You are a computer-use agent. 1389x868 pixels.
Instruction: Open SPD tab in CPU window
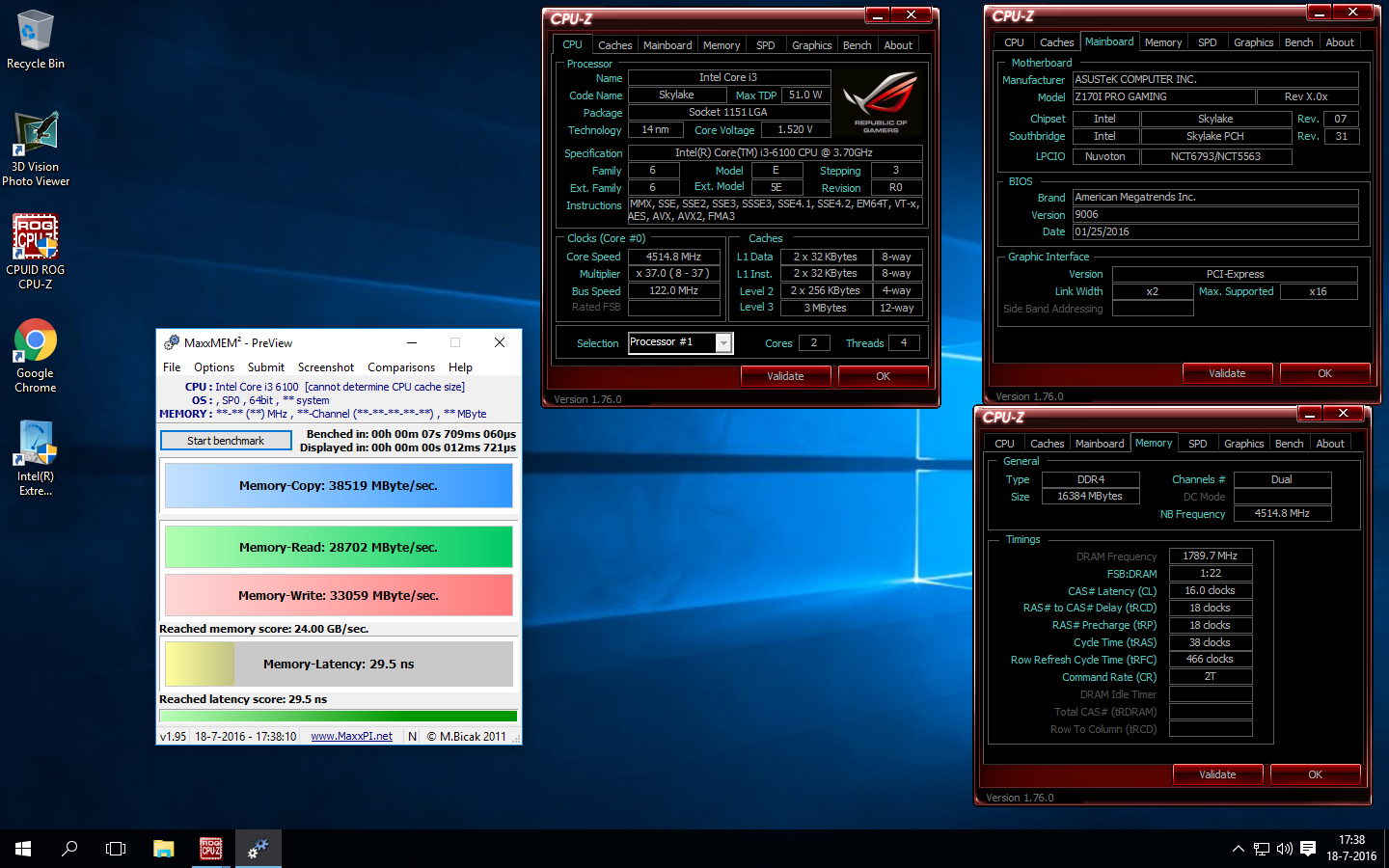766,45
